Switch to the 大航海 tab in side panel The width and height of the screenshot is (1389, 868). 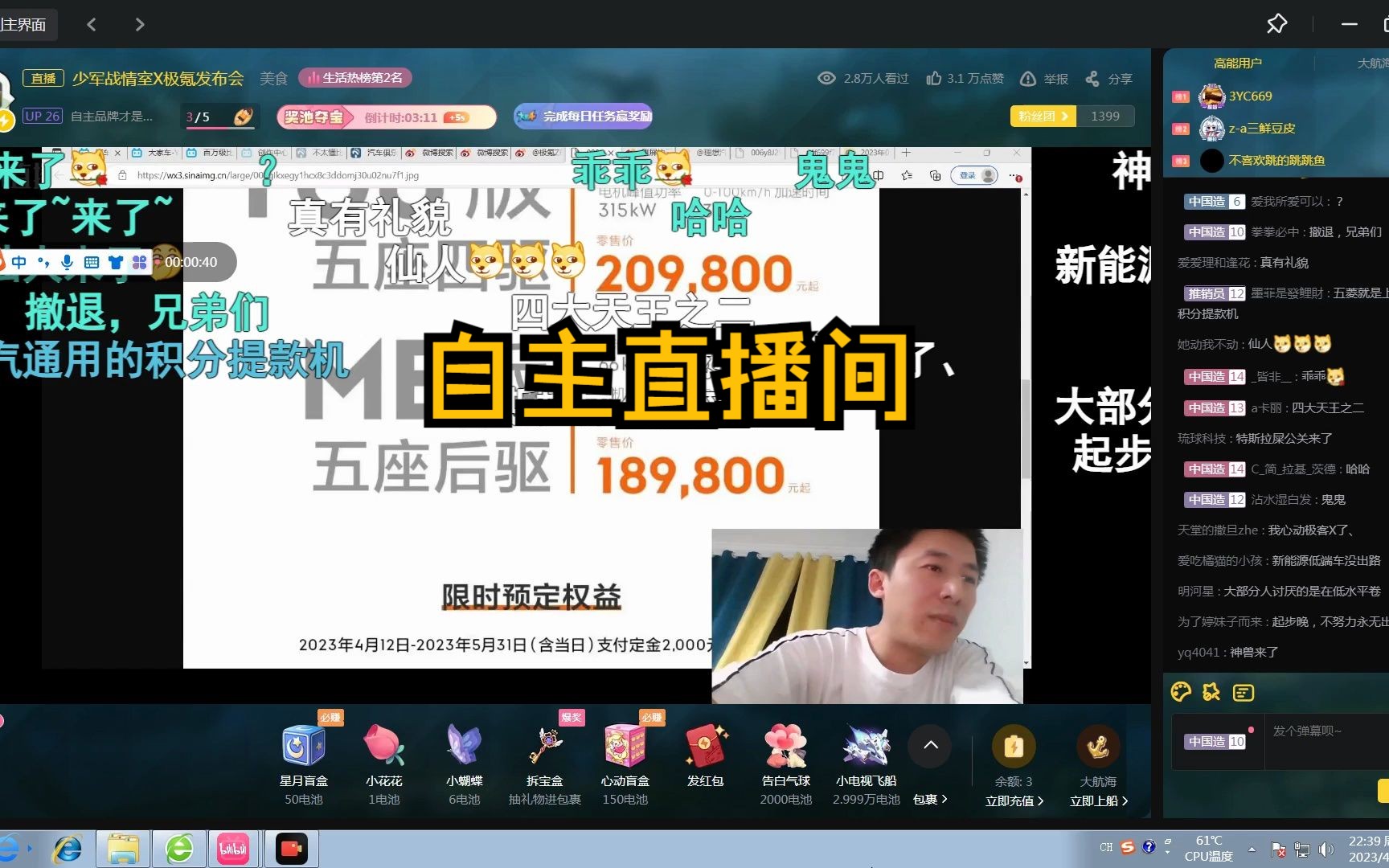click(x=1373, y=63)
